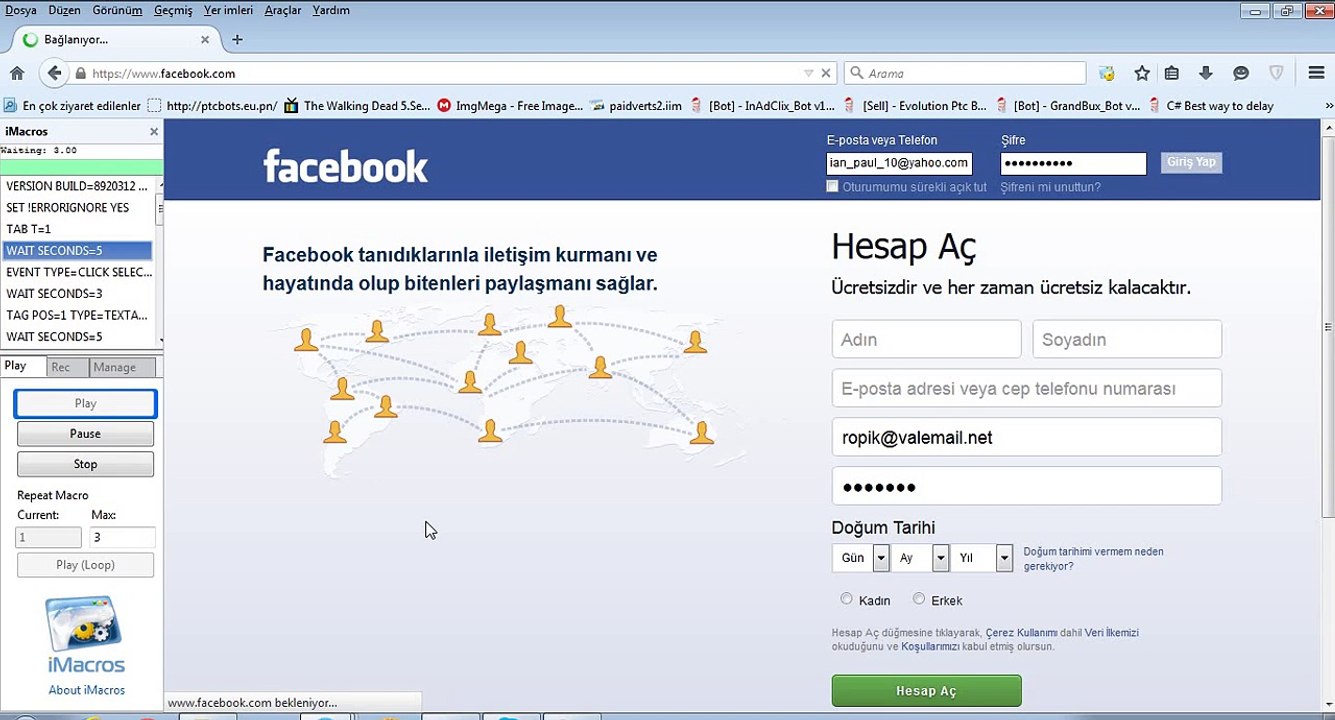Click the Firefox home icon
The image size is (1335, 720).
point(16,73)
